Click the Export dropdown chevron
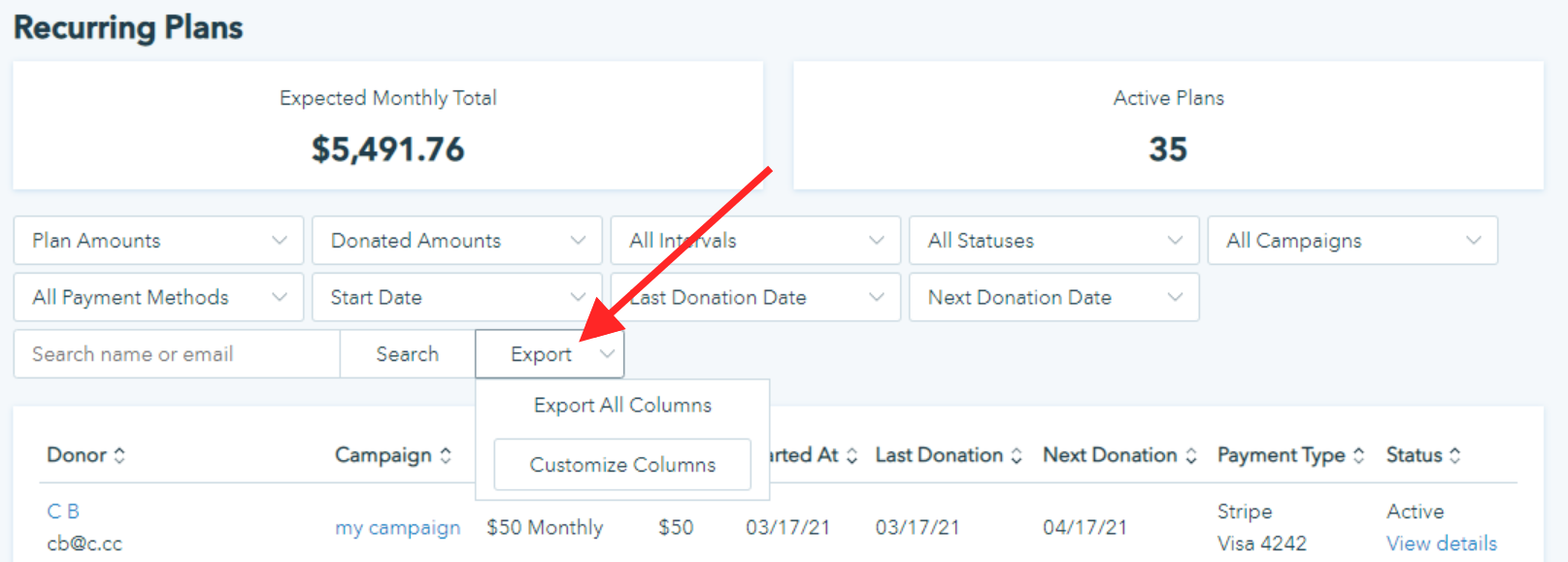 pos(607,354)
